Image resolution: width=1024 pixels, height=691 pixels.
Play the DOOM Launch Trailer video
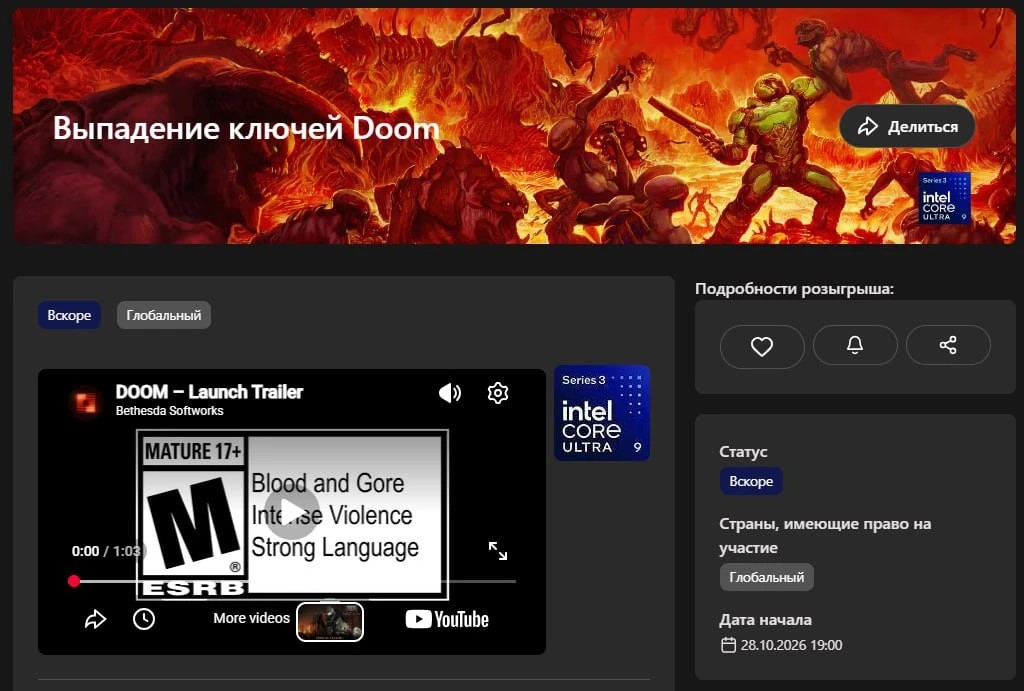coord(291,511)
